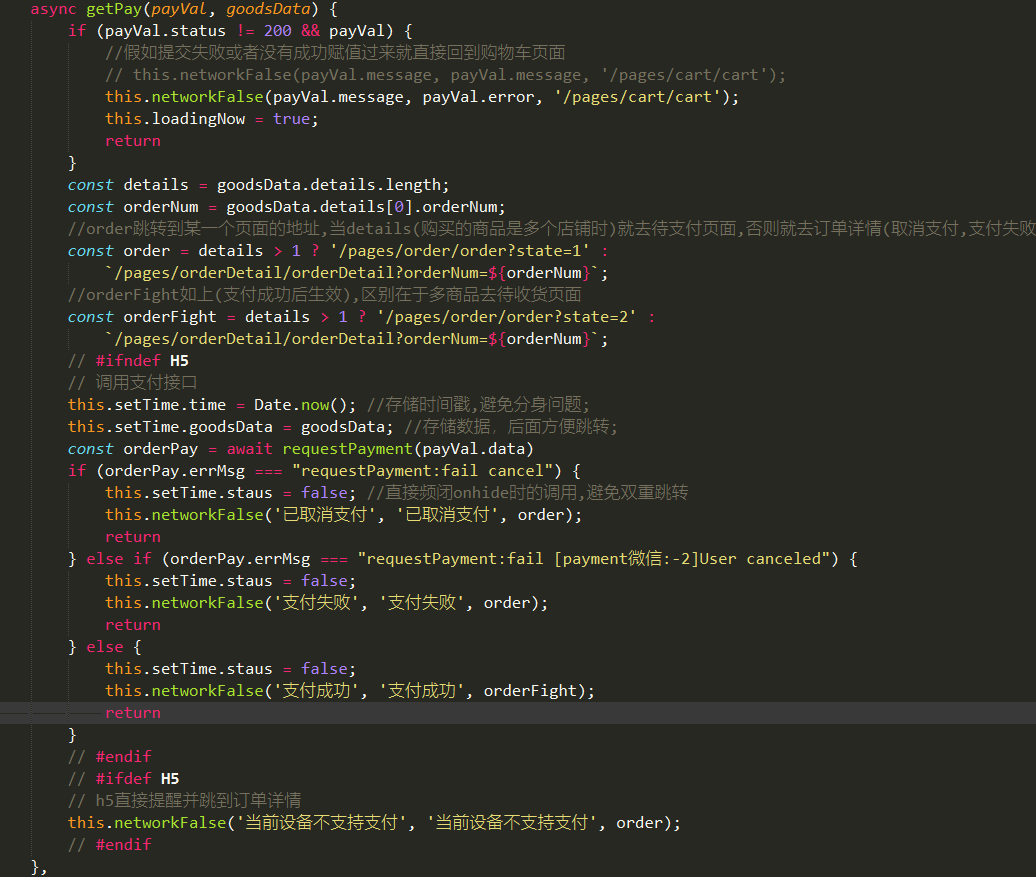This screenshot has height=877, width=1036.
Task: Click the number 200 in the status check
Action: 278,31
